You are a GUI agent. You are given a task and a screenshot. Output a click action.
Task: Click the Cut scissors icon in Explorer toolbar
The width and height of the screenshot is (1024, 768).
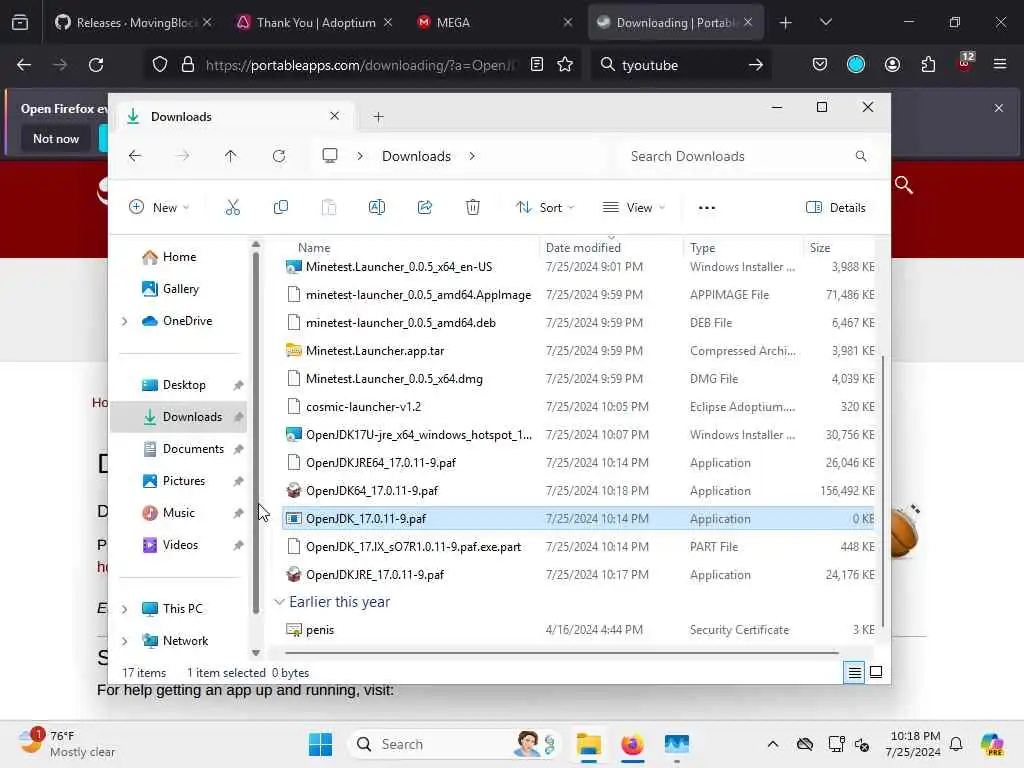pyautogui.click(x=232, y=208)
